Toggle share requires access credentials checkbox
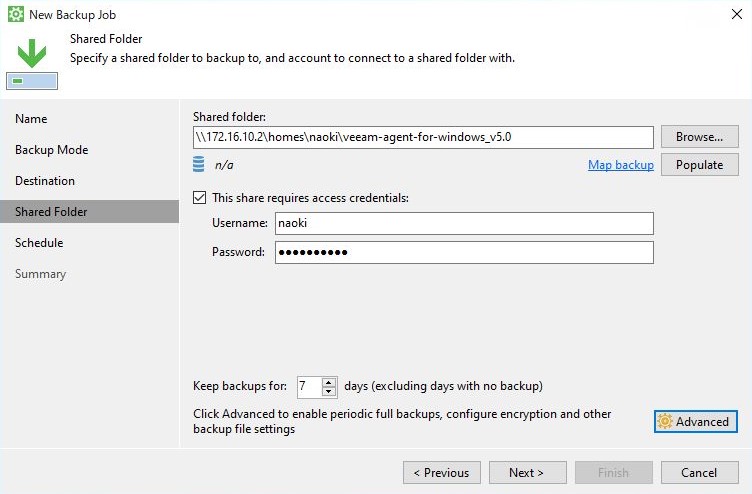The height and width of the screenshot is (494, 752). [200, 198]
